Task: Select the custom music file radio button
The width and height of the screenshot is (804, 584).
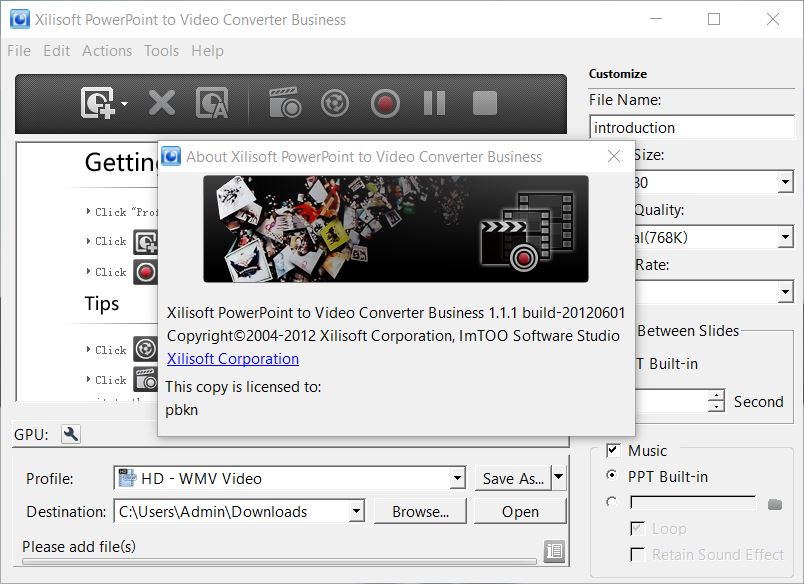Action: [612, 503]
